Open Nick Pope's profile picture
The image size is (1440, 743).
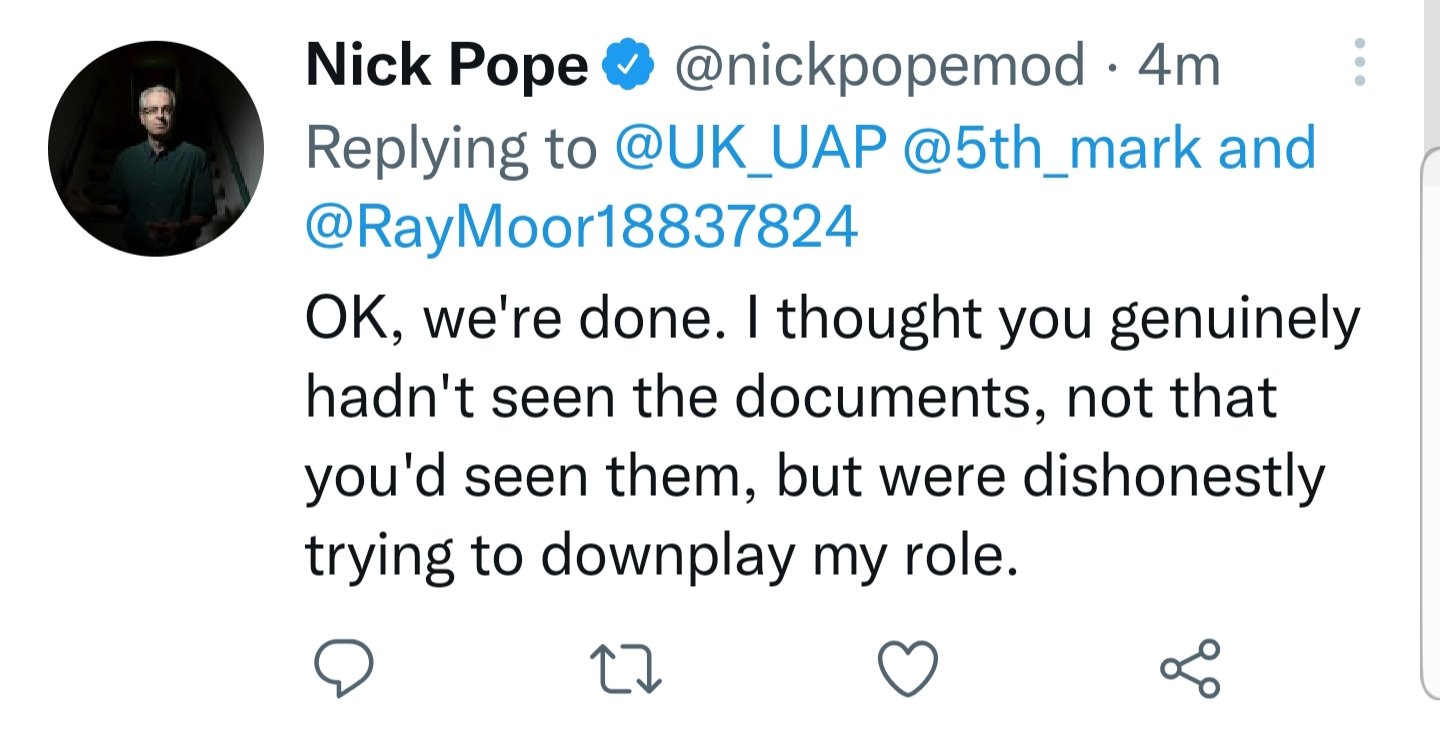pyautogui.click(x=156, y=150)
